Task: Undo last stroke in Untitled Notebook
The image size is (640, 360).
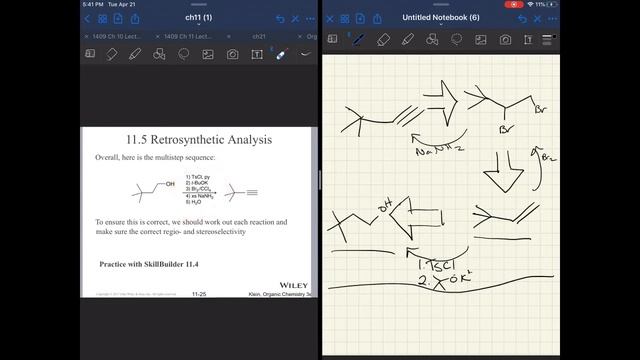Action: [522, 19]
